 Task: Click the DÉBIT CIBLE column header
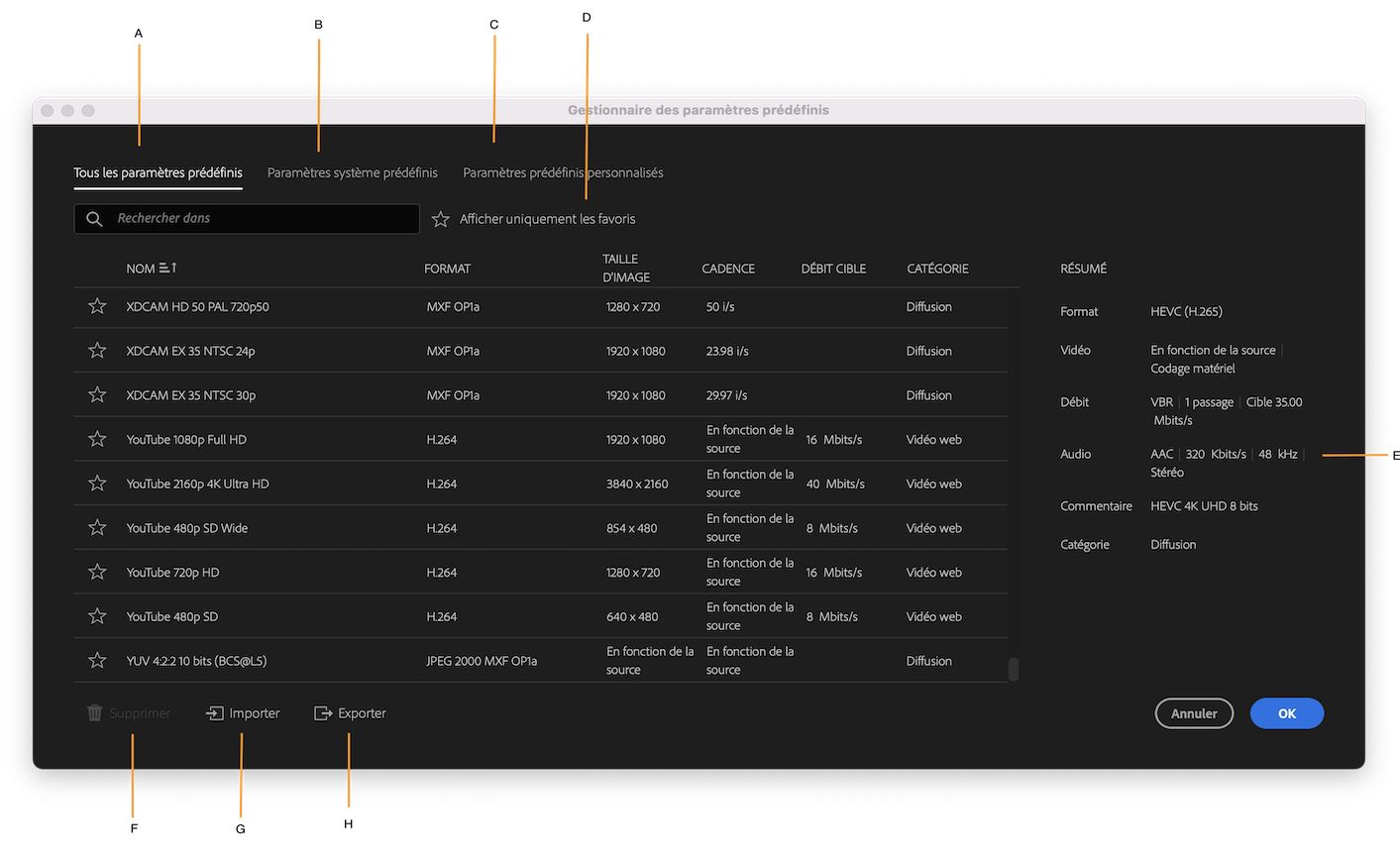pyautogui.click(x=833, y=269)
